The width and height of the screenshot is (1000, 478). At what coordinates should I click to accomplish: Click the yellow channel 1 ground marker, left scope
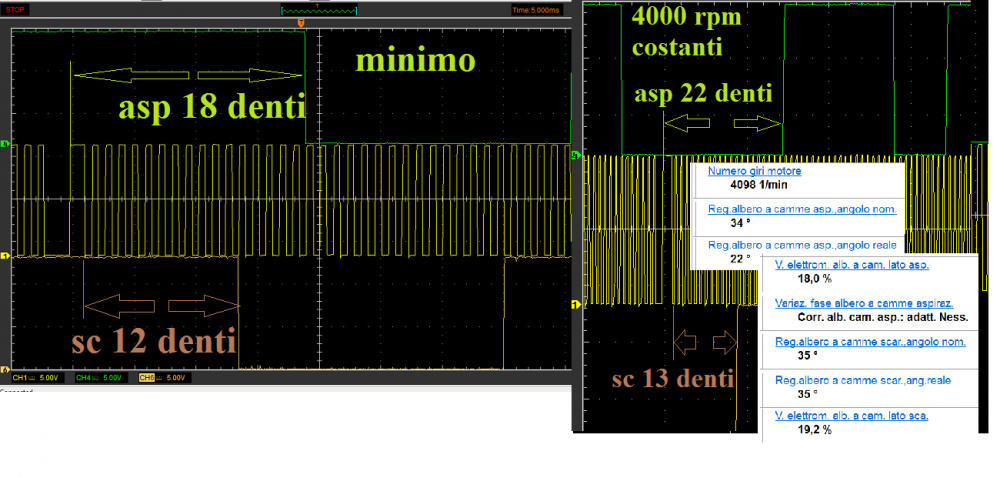pyautogui.click(x=5, y=256)
